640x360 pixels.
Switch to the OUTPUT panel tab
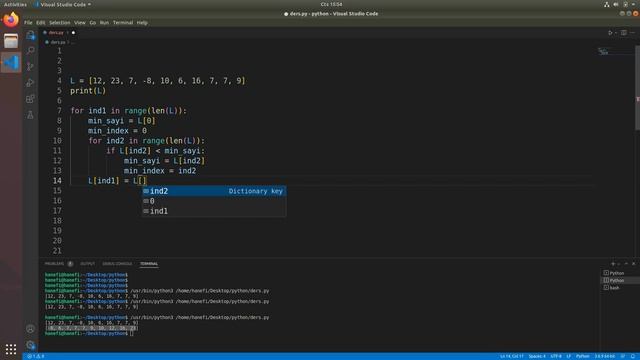(87, 264)
